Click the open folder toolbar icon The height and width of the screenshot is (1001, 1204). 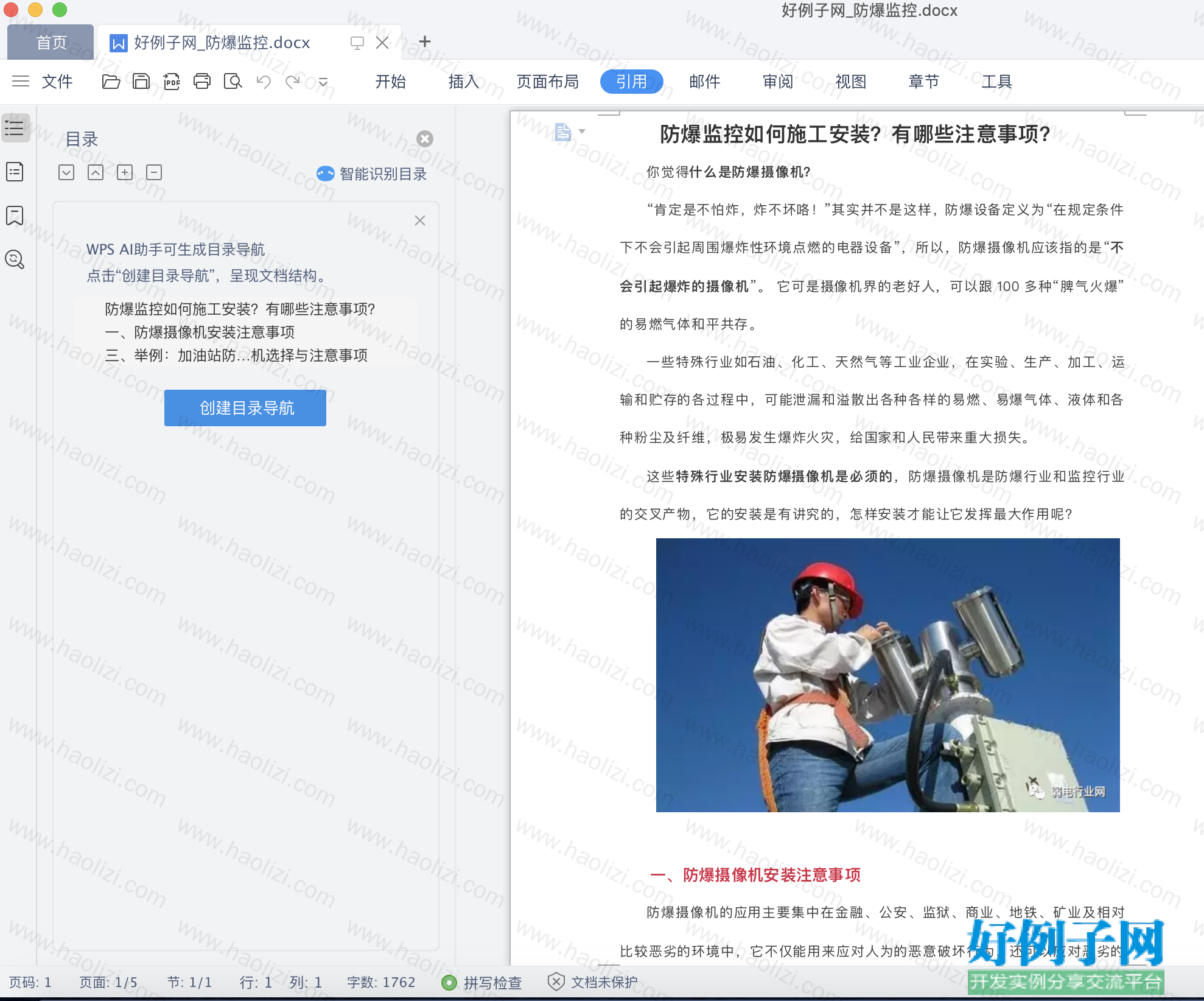click(x=111, y=81)
